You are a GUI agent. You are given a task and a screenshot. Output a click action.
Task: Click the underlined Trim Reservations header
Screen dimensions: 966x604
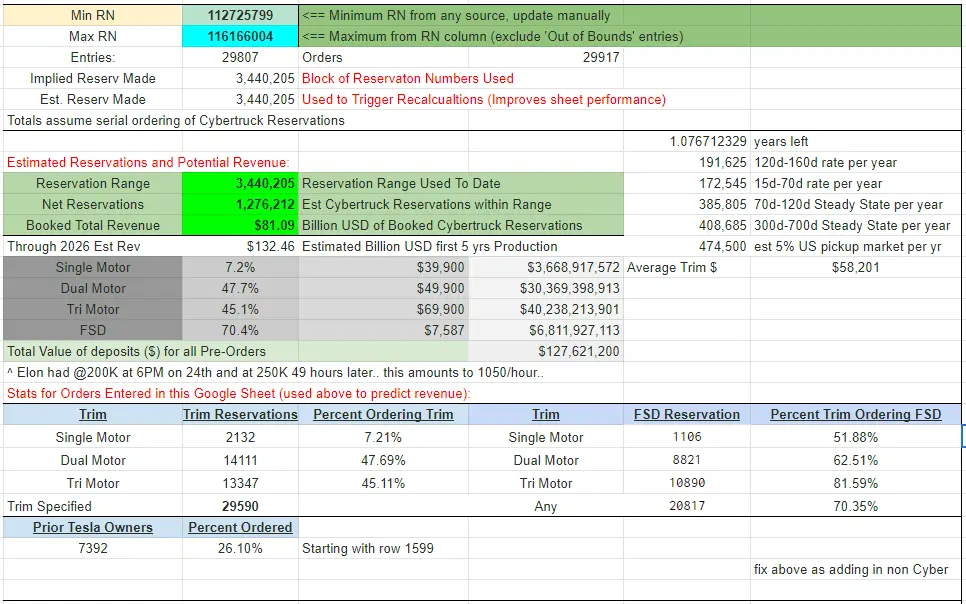[240, 414]
